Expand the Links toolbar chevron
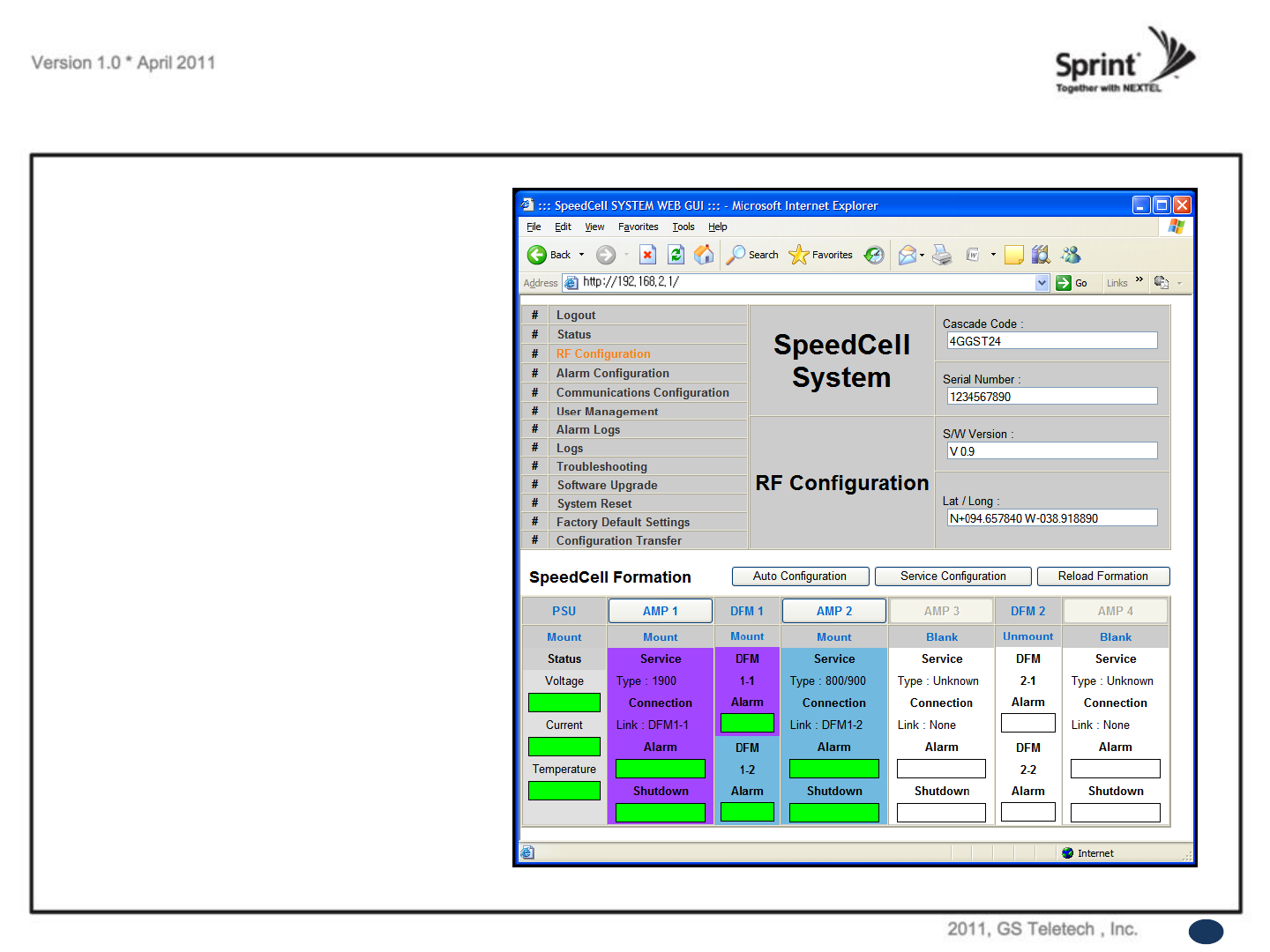Image resolution: width=1270 pixels, height=952 pixels. (1139, 280)
